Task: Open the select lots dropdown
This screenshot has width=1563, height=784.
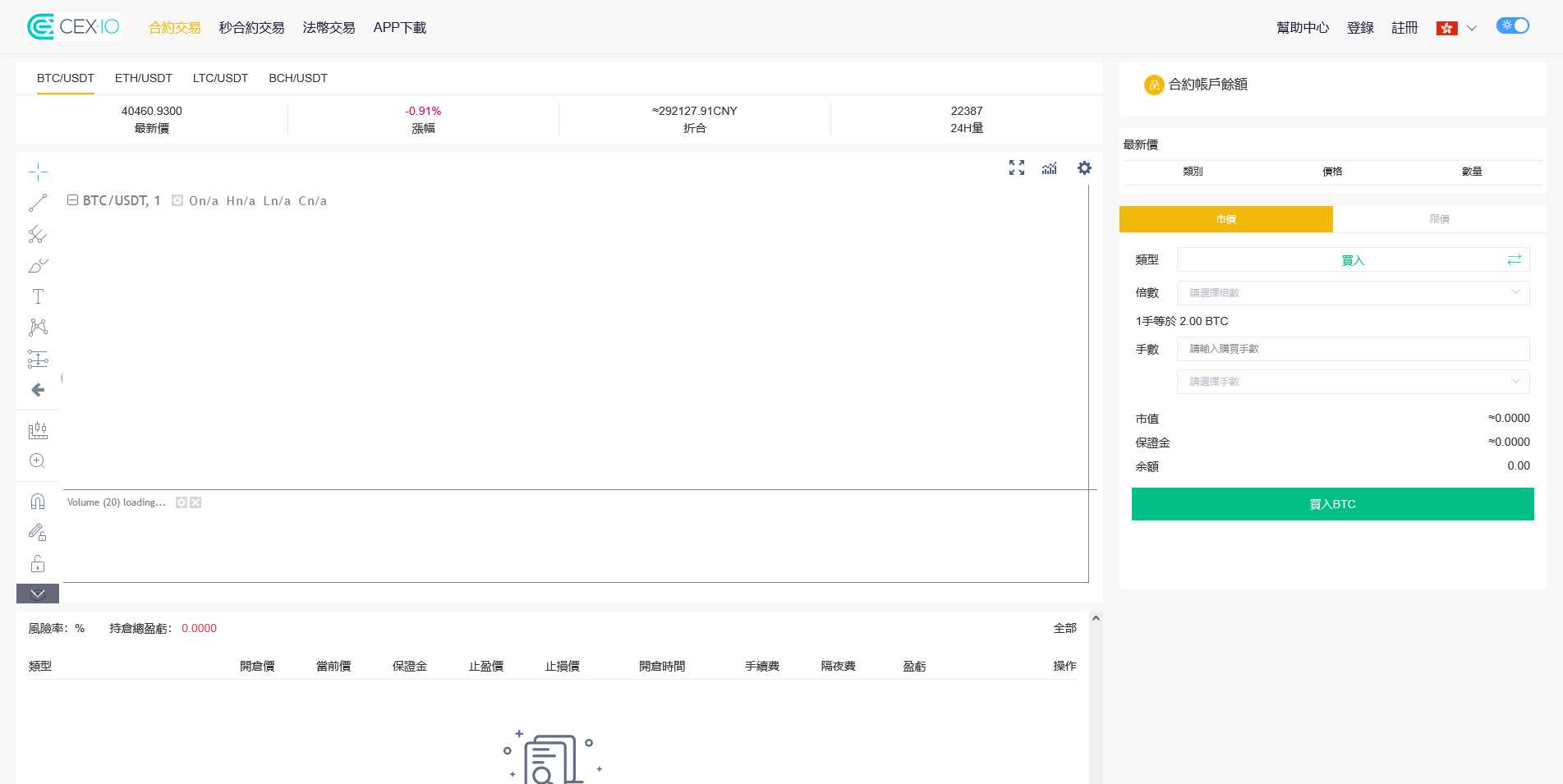Action: pyautogui.click(x=1353, y=382)
